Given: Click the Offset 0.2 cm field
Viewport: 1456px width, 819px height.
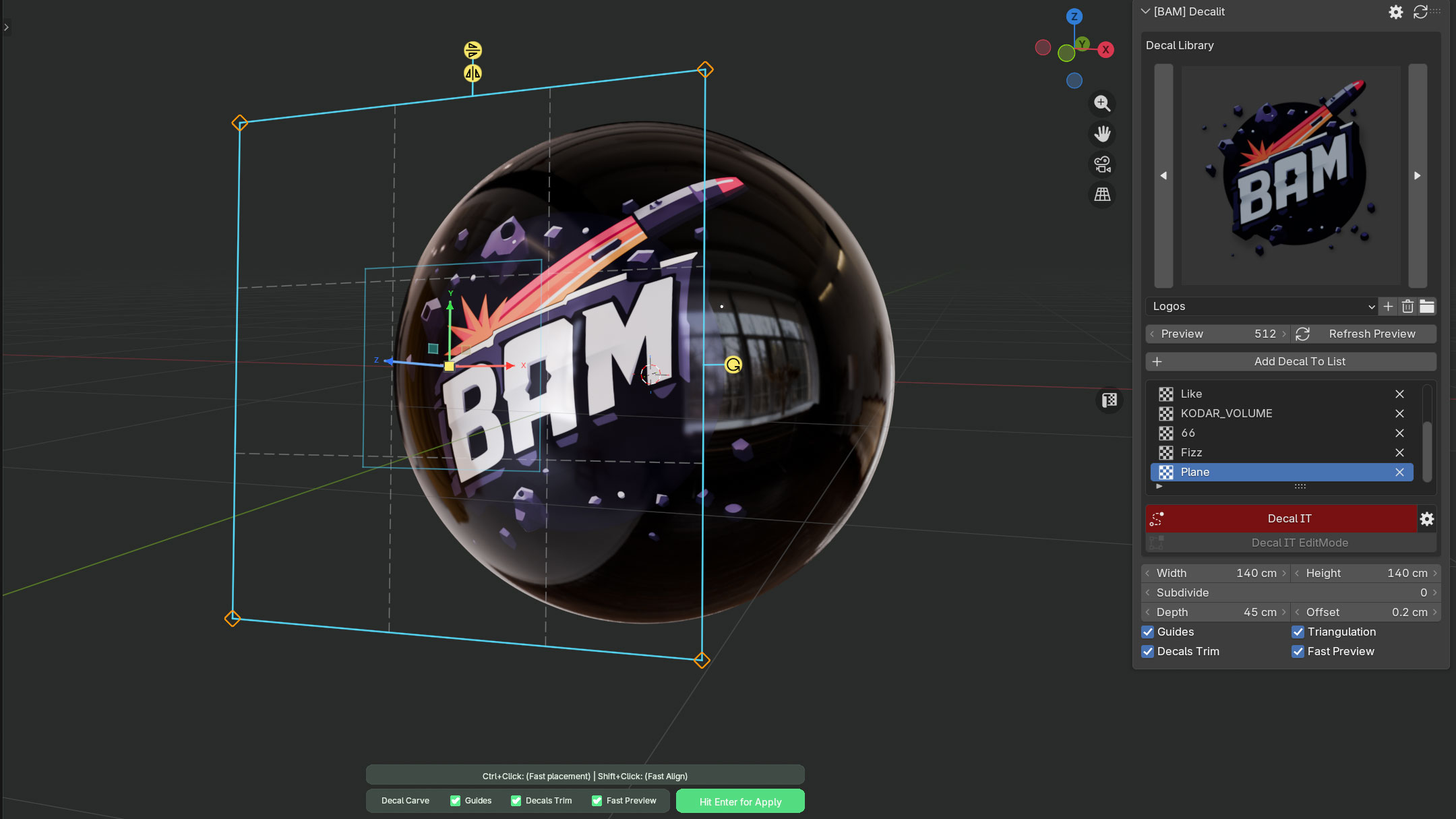Looking at the screenshot, I should [1366, 613].
